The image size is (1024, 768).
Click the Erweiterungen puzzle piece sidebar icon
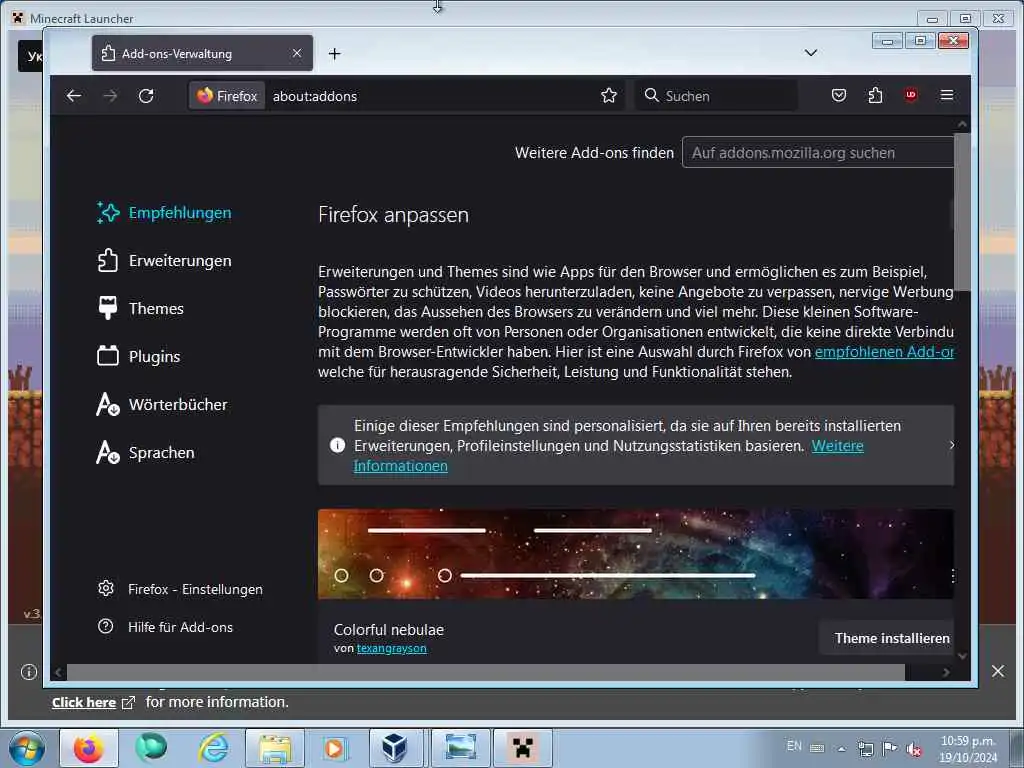108,260
